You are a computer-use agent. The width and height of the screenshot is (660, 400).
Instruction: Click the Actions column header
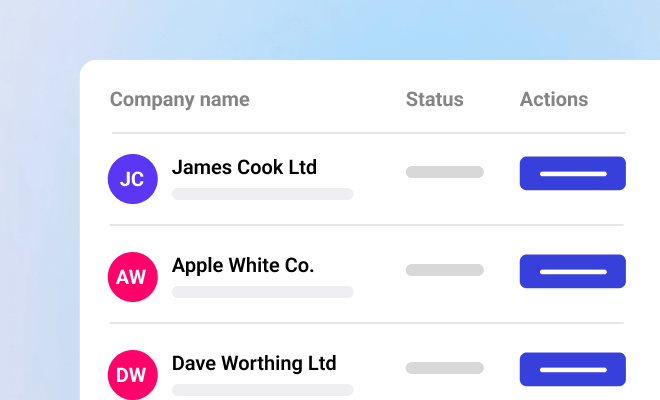[554, 99]
